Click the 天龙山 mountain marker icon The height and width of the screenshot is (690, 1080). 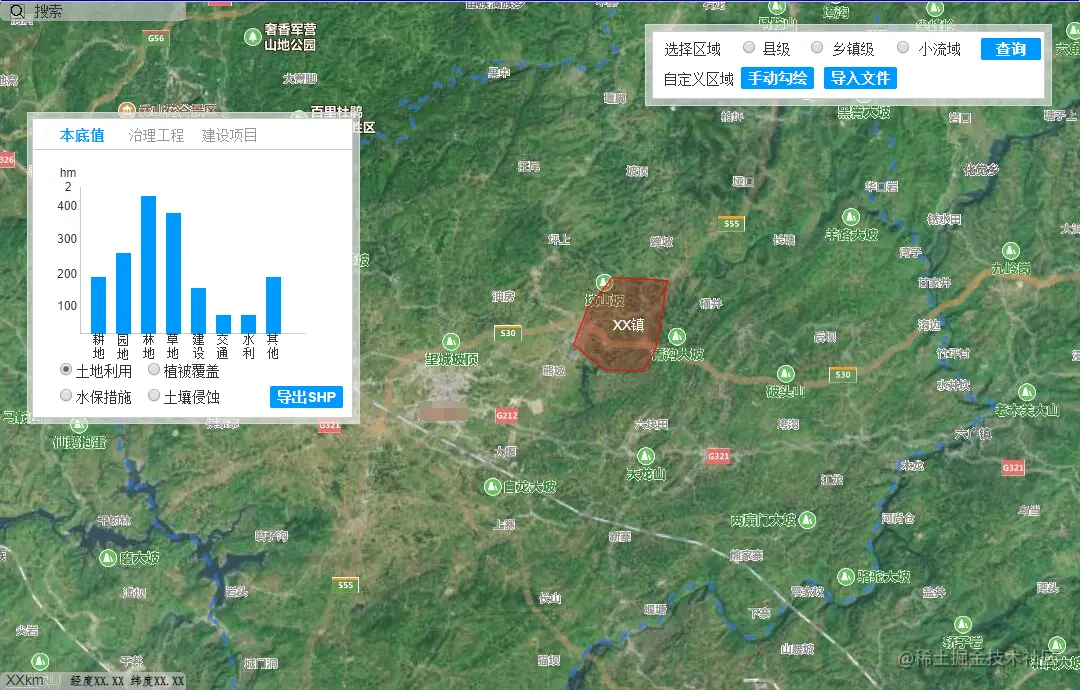pos(645,456)
